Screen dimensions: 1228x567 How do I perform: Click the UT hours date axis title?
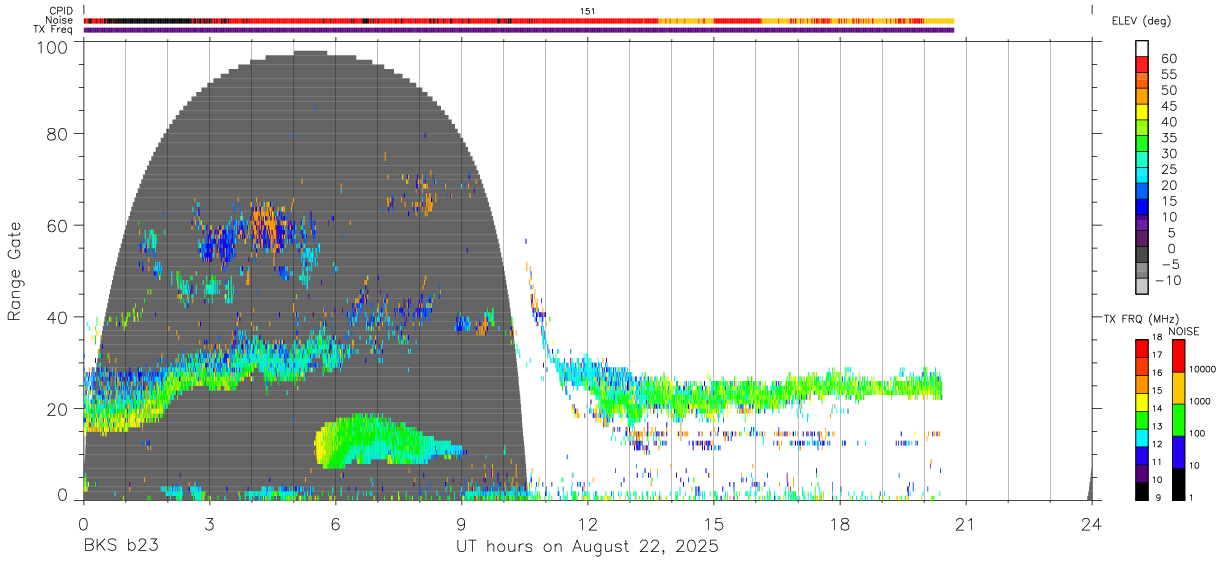click(x=587, y=546)
